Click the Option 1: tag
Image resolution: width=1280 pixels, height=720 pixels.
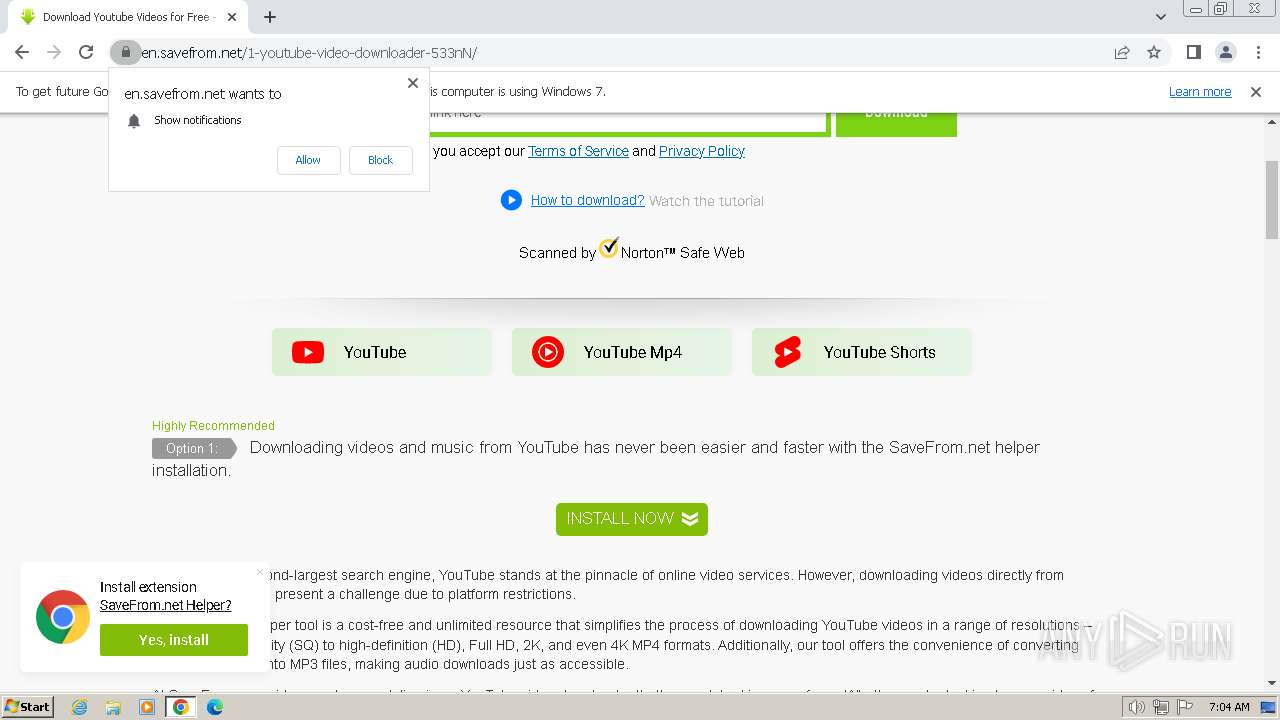click(194, 449)
